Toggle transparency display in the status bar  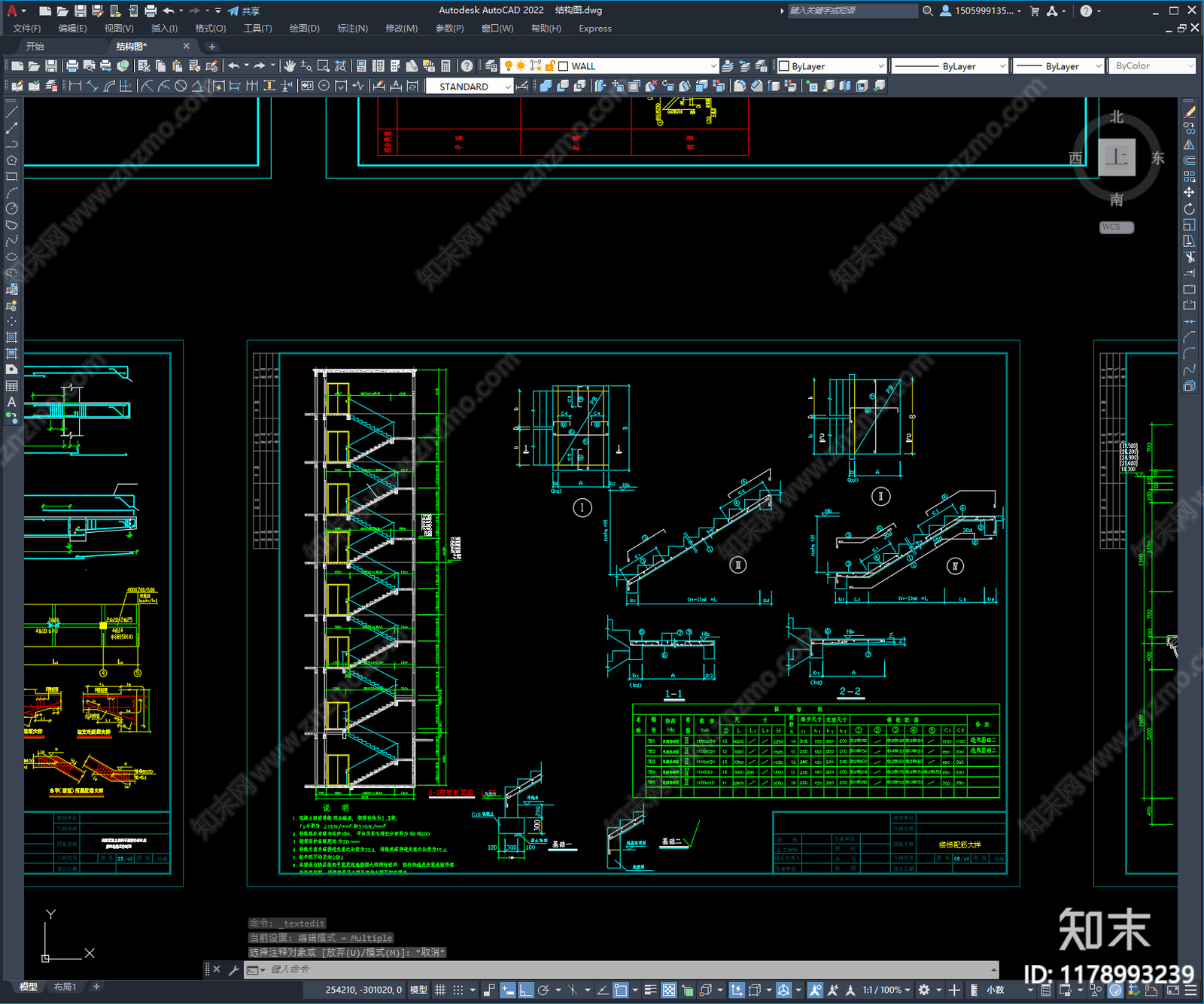(668, 990)
